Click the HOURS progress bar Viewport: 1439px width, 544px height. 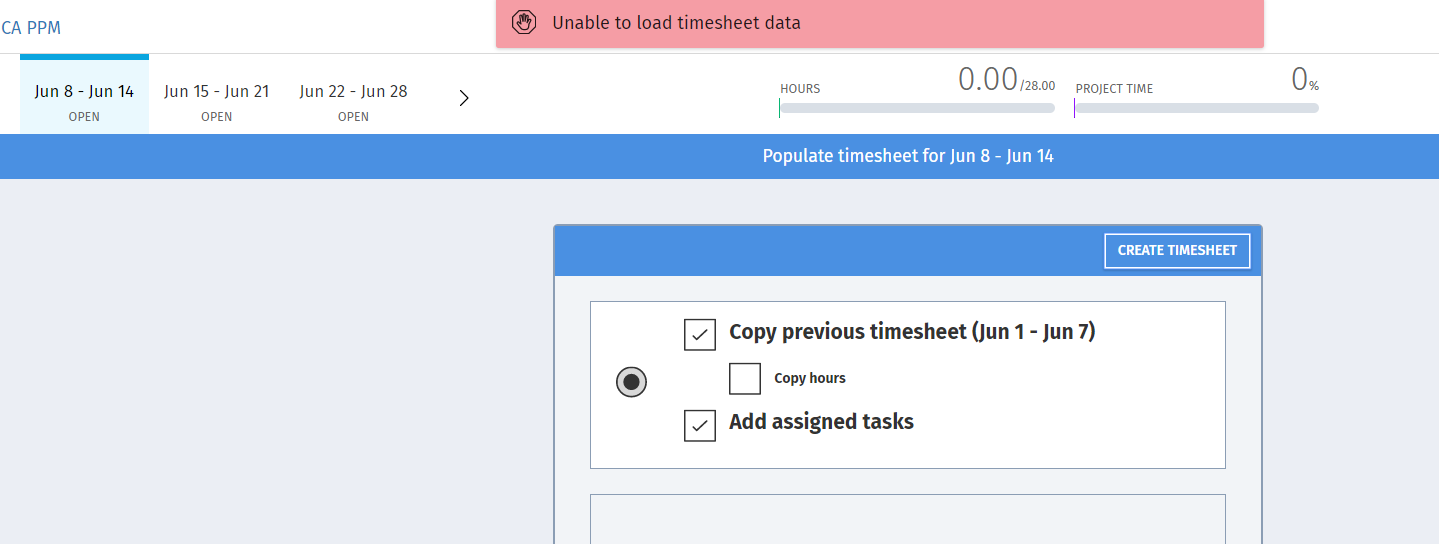(x=917, y=108)
